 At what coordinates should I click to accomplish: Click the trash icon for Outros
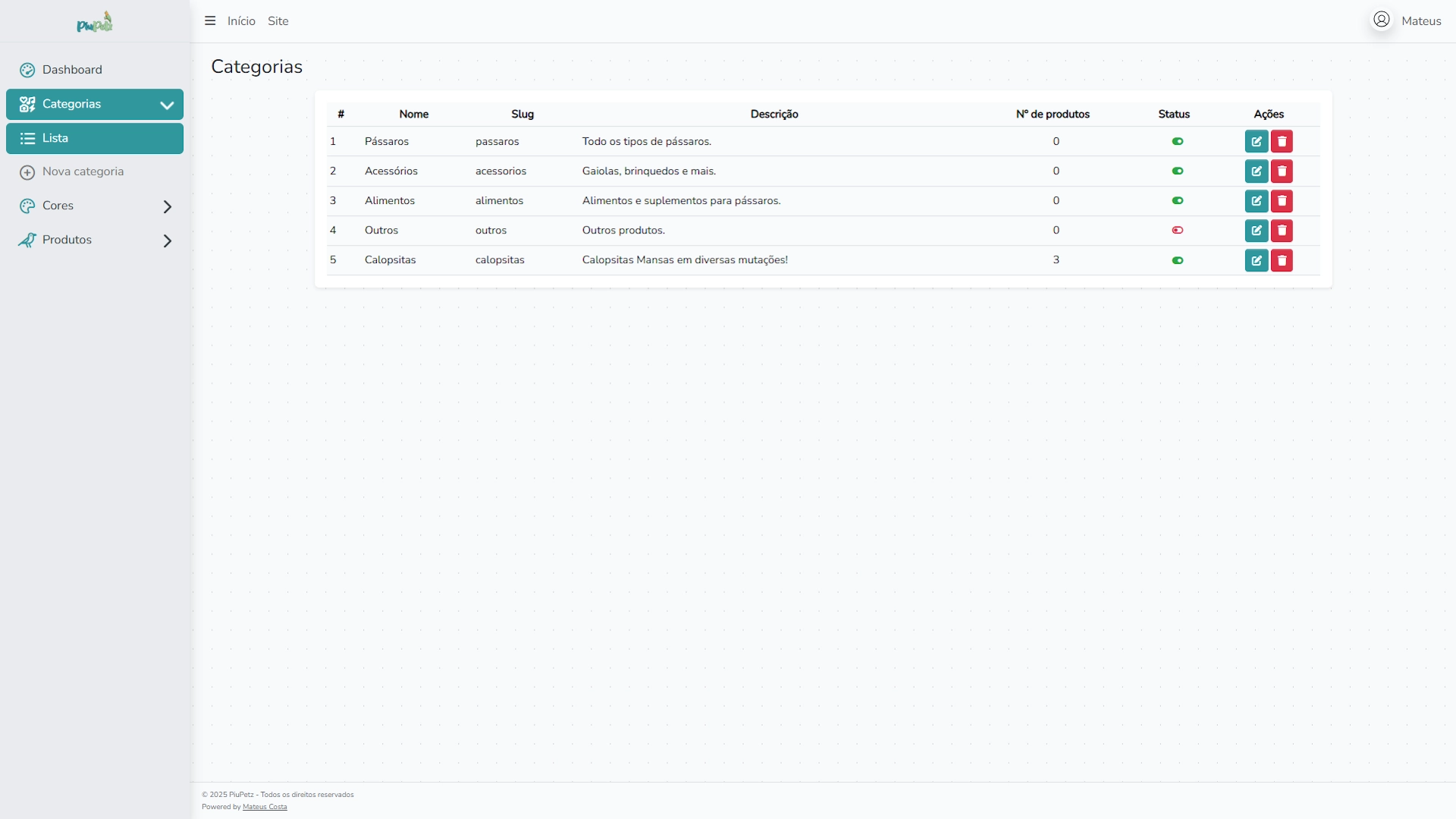coord(1282,231)
